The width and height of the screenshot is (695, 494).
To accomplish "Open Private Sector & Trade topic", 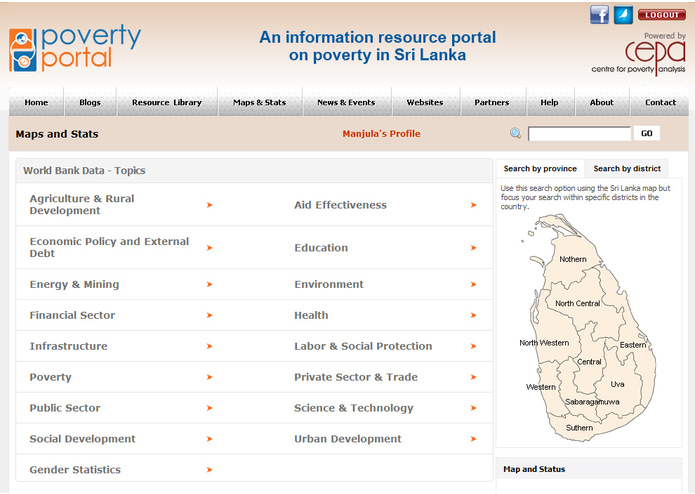I will pyautogui.click(x=356, y=377).
